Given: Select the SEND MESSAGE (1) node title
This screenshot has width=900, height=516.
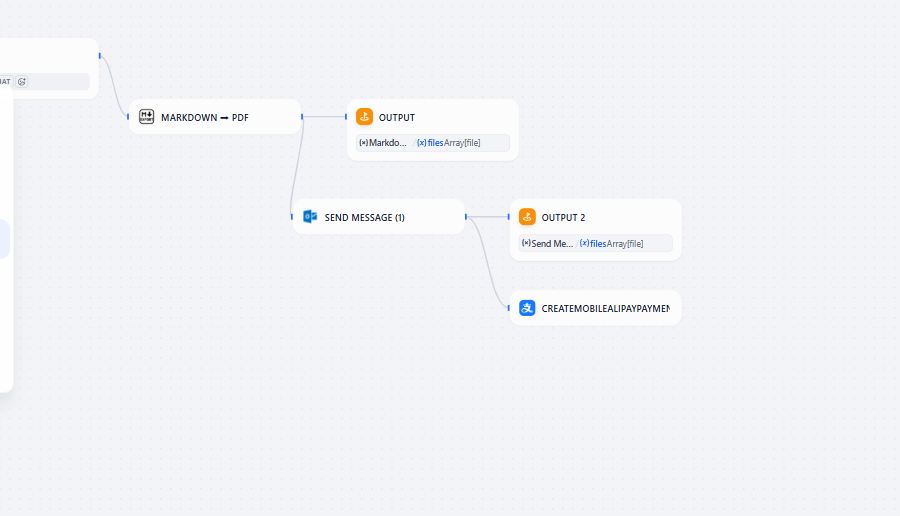Looking at the screenshot, I should [364, 218].
